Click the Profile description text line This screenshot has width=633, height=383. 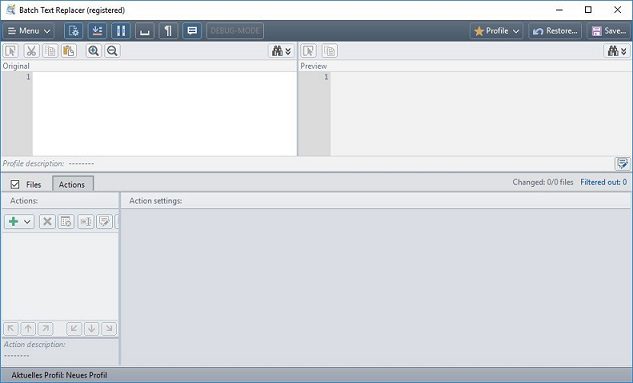tap(48, 163)
